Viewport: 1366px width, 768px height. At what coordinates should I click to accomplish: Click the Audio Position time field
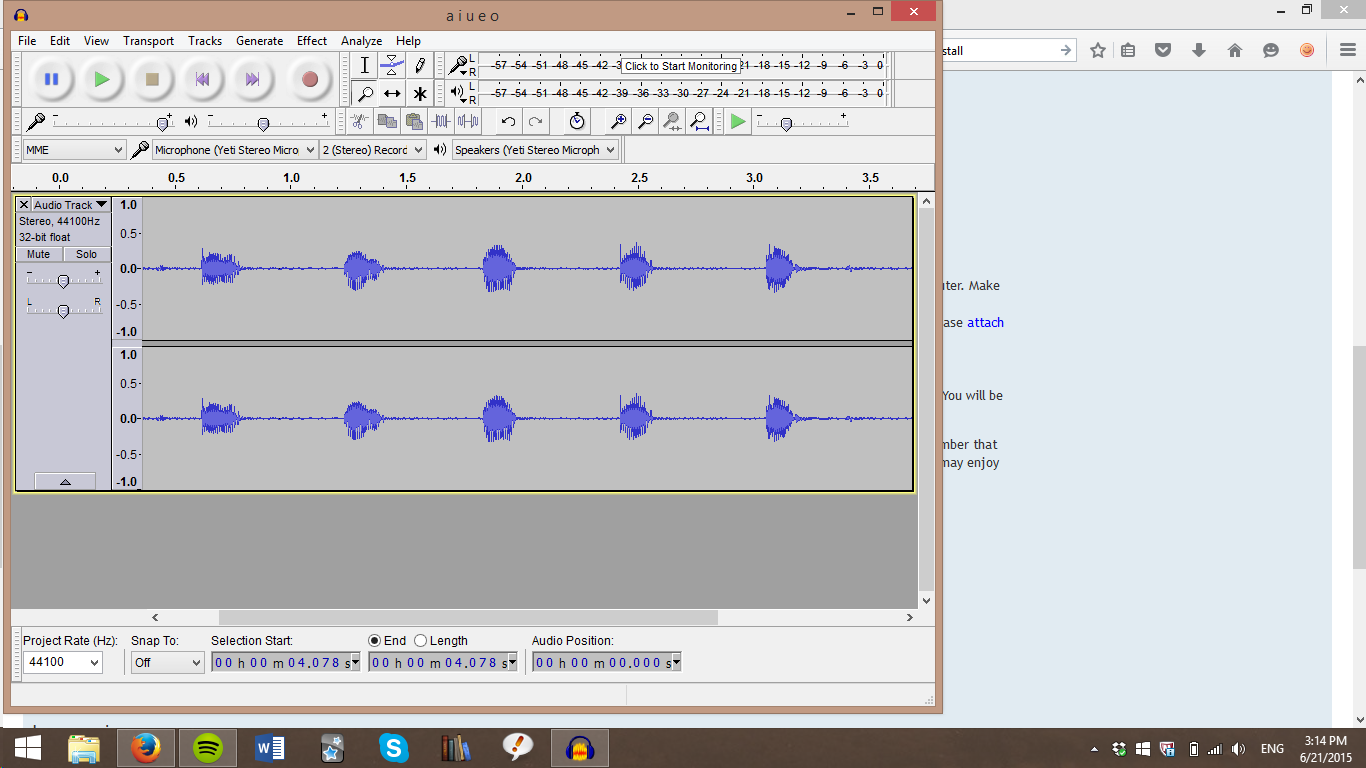click(x=606, y=662)
